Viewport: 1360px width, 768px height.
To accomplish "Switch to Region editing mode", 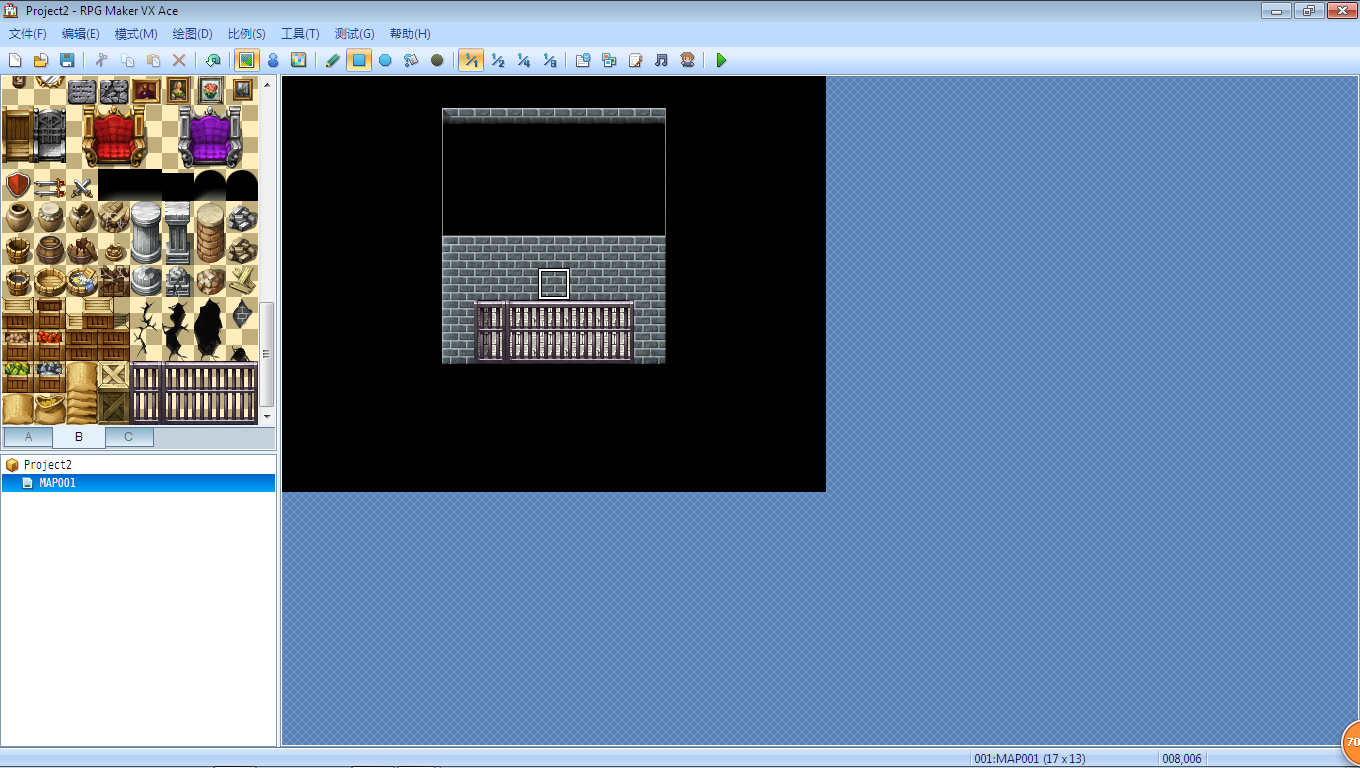I will (x=298, y=60).
